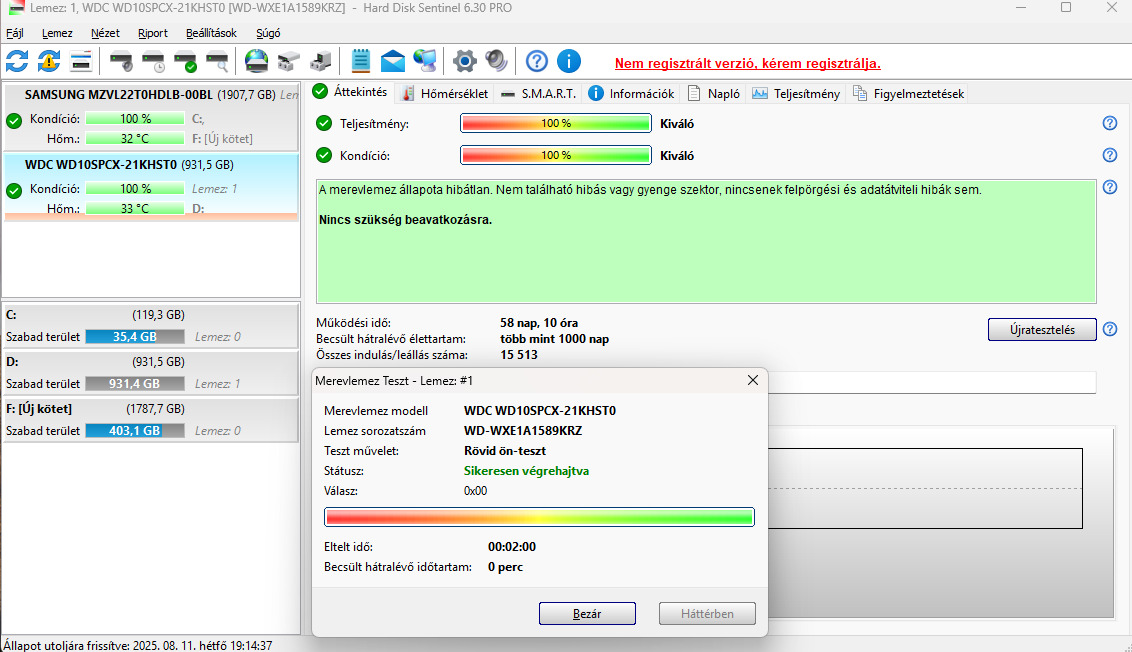
Task: Click the test progress bar in dialog
Action: pos(539,517)
